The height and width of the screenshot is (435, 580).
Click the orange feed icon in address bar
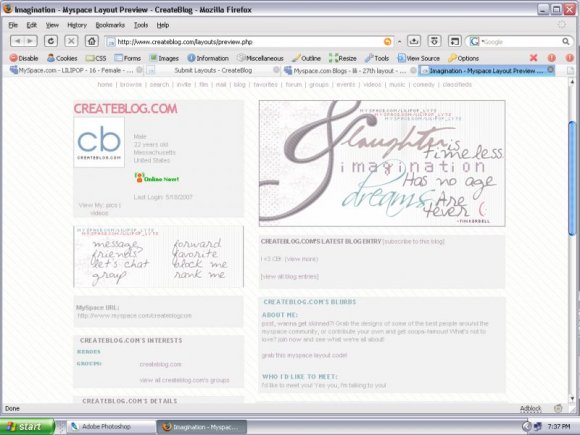coord(387,41)
